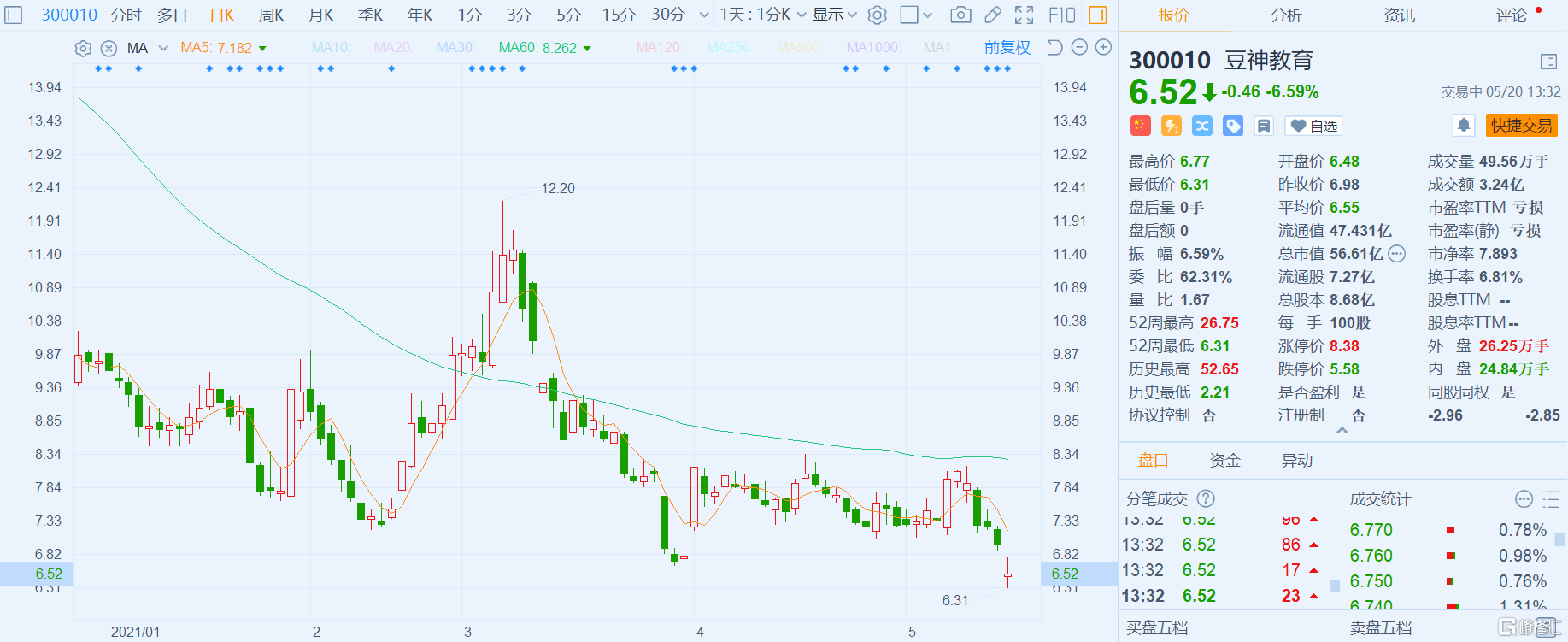This screenshot has height=642, width=1568.
Task: Open the list view icon beside 成交统计
Action: tap(1551, 498)
